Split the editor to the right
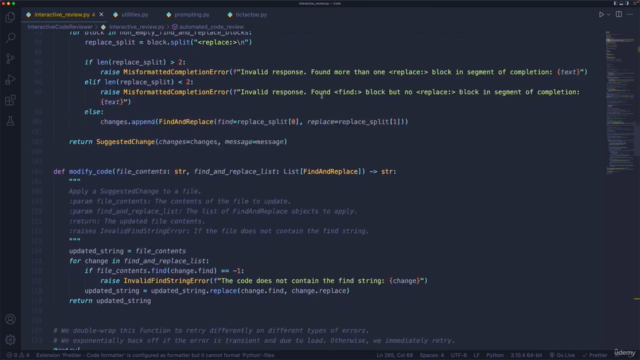Viewport: 640px width, 360px height. pyautogui.click(x=619, y=15)
